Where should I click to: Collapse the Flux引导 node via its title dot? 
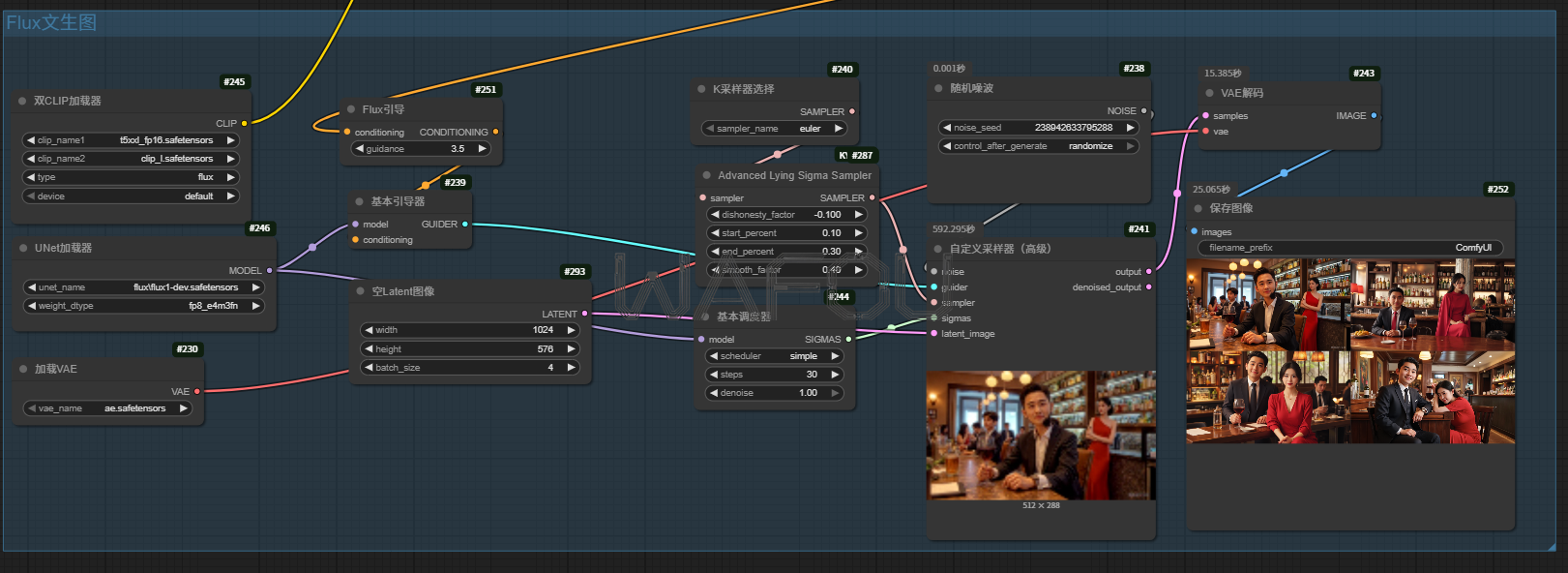click(351, 109)
